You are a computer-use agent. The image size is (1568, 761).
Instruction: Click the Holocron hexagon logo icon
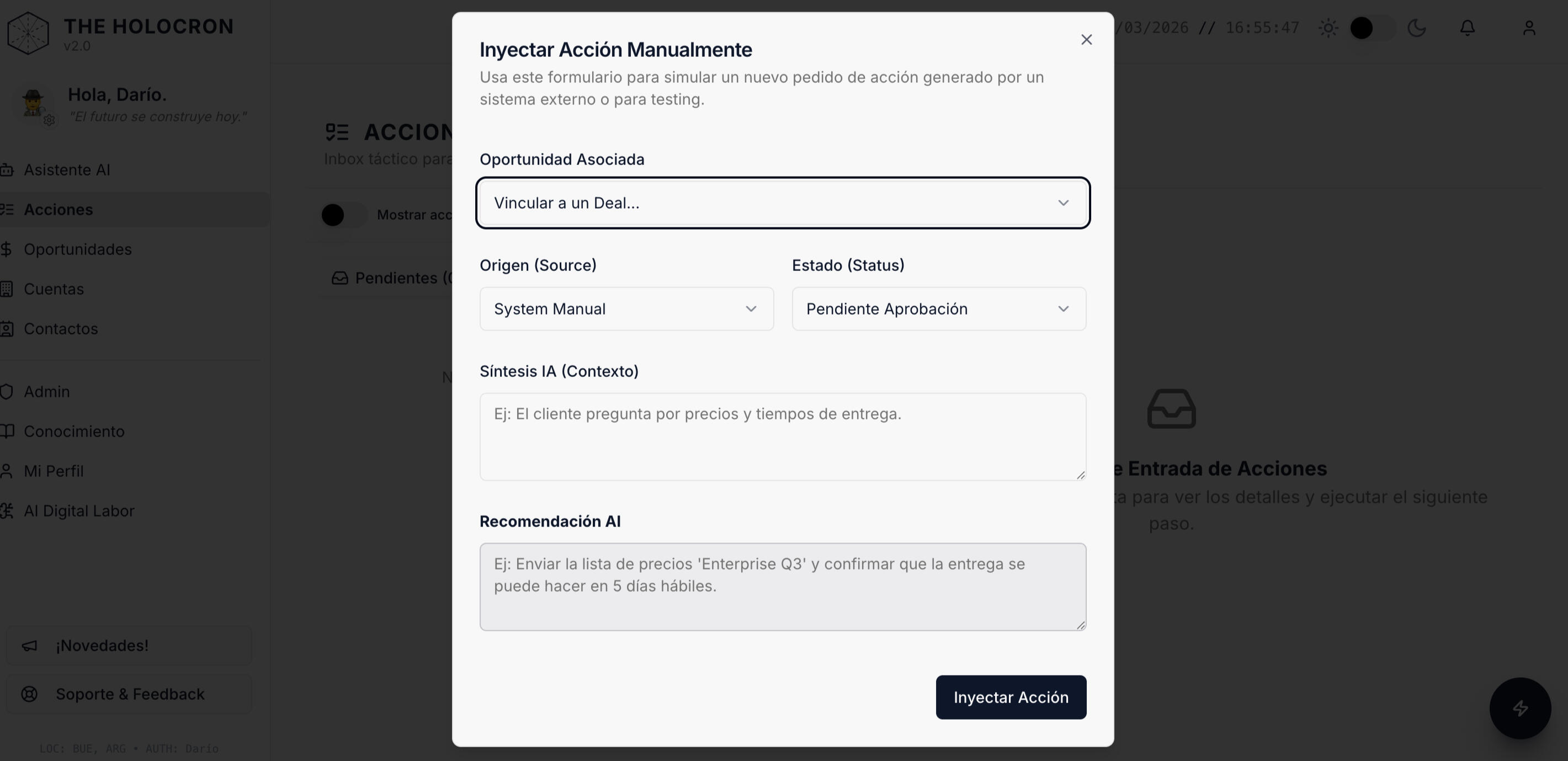pyautogui.click(x=28, y=34)
